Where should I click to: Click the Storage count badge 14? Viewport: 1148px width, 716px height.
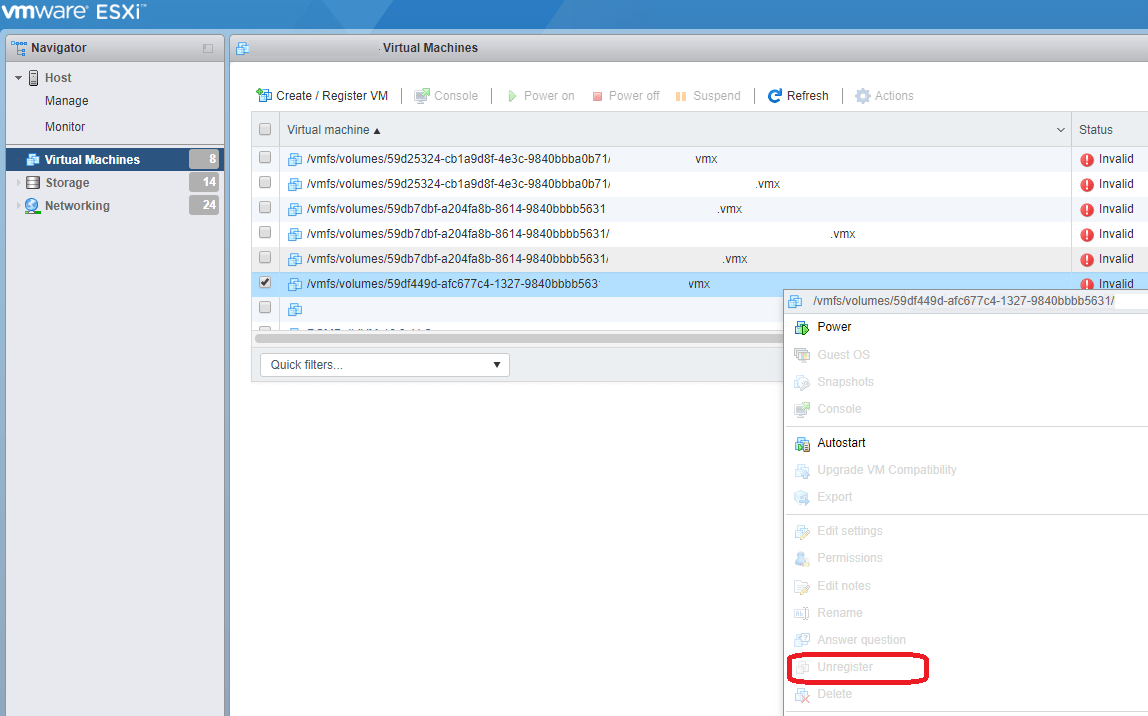tap(204, 182)
